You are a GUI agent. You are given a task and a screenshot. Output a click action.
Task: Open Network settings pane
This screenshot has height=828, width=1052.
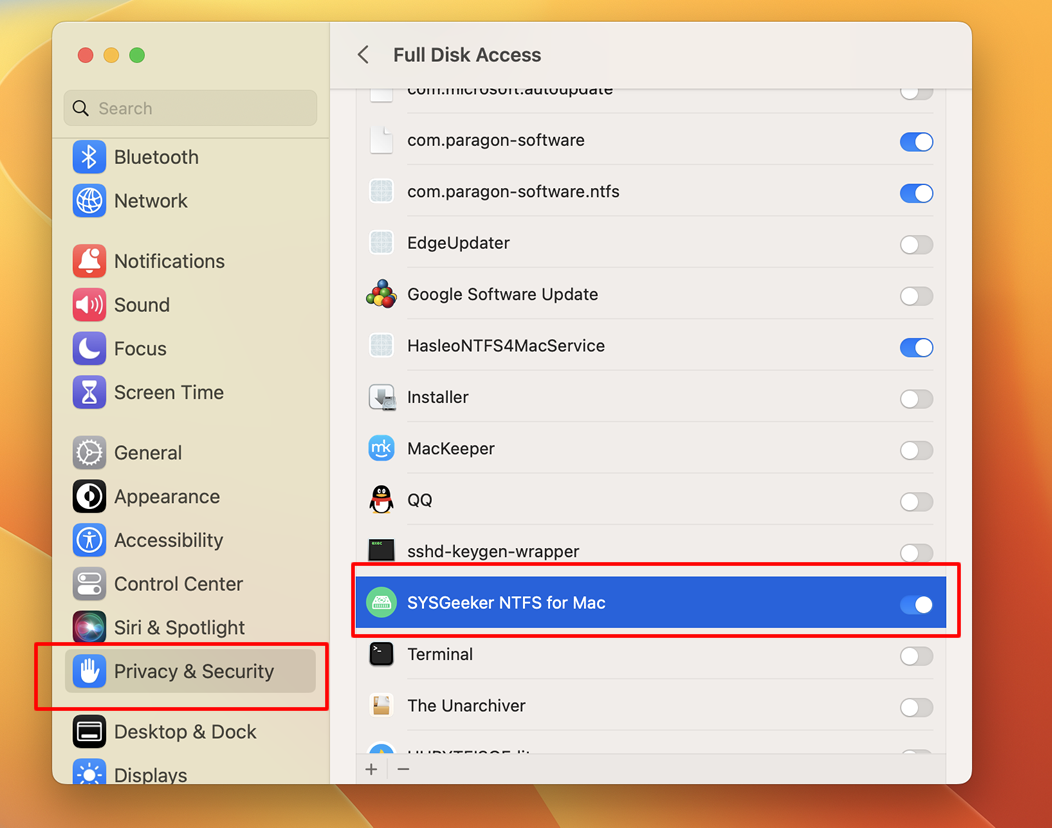pos(191,201)
